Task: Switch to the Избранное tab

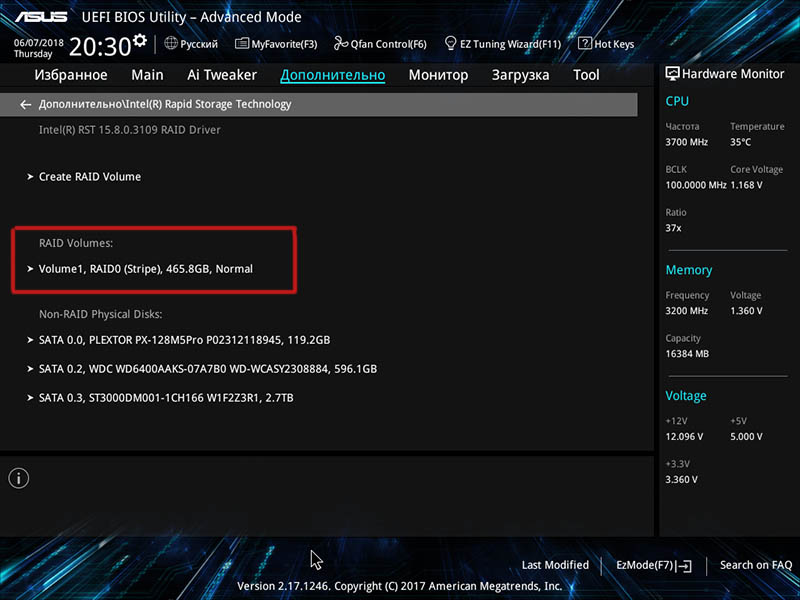Action: pos(71,75)
